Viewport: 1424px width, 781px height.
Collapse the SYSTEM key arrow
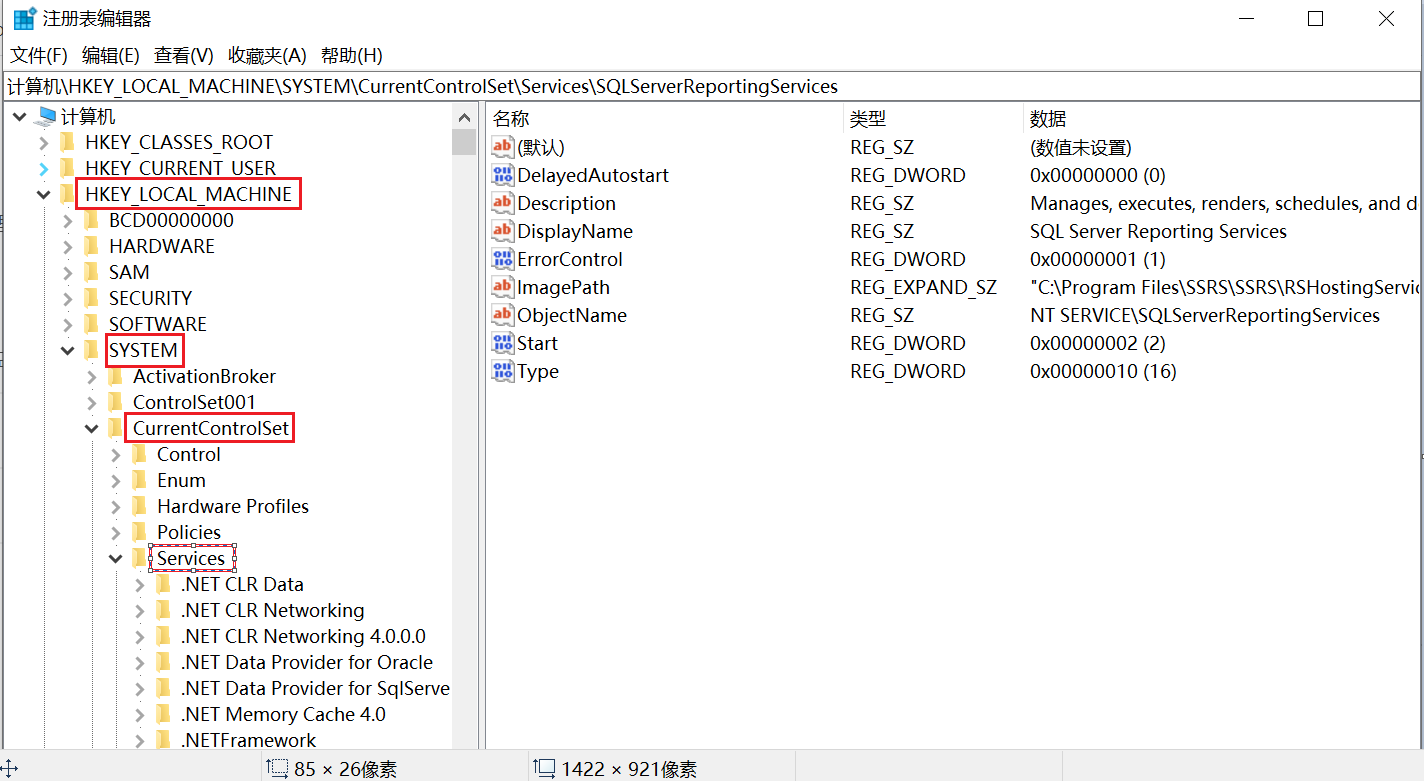[x=67, y=350]
